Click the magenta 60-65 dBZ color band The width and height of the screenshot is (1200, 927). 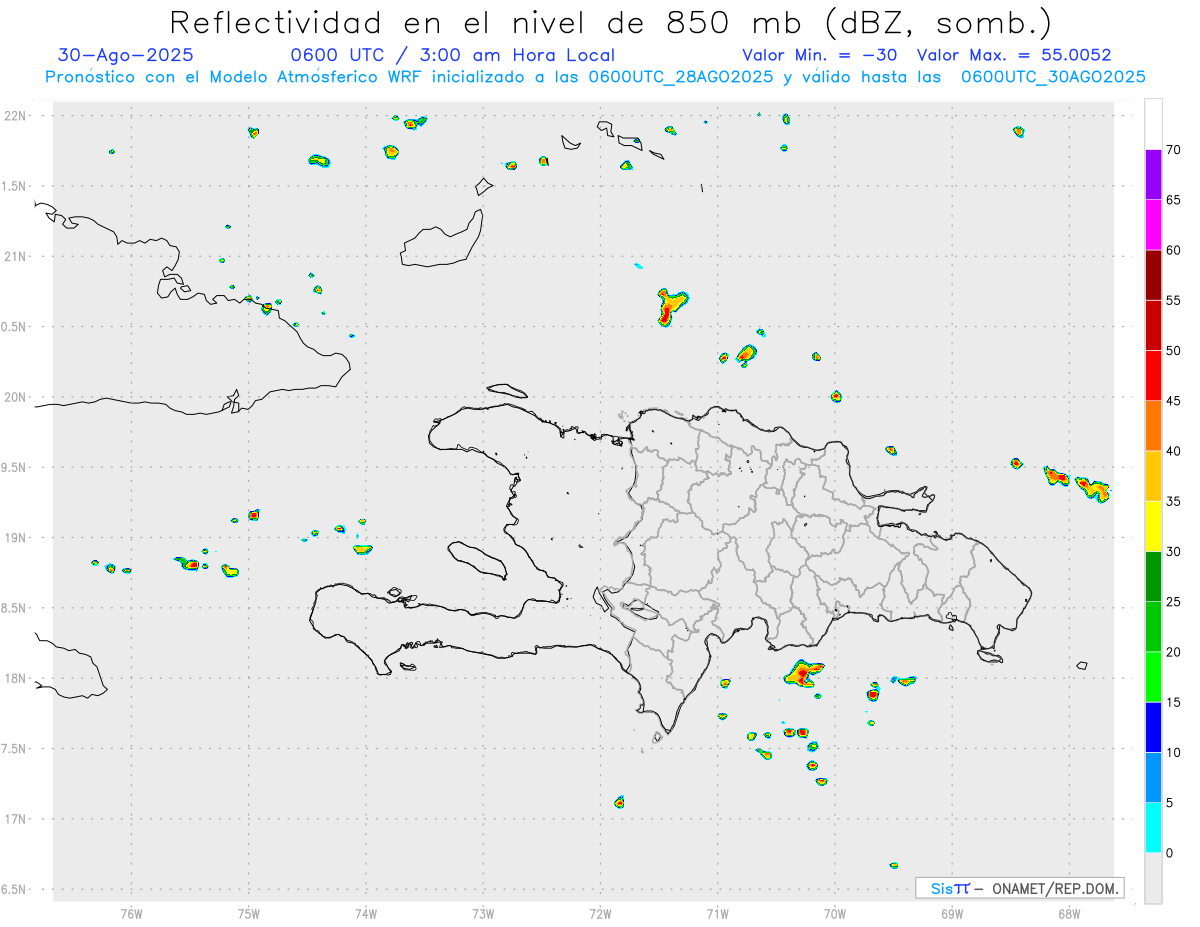coord(1153,225)
